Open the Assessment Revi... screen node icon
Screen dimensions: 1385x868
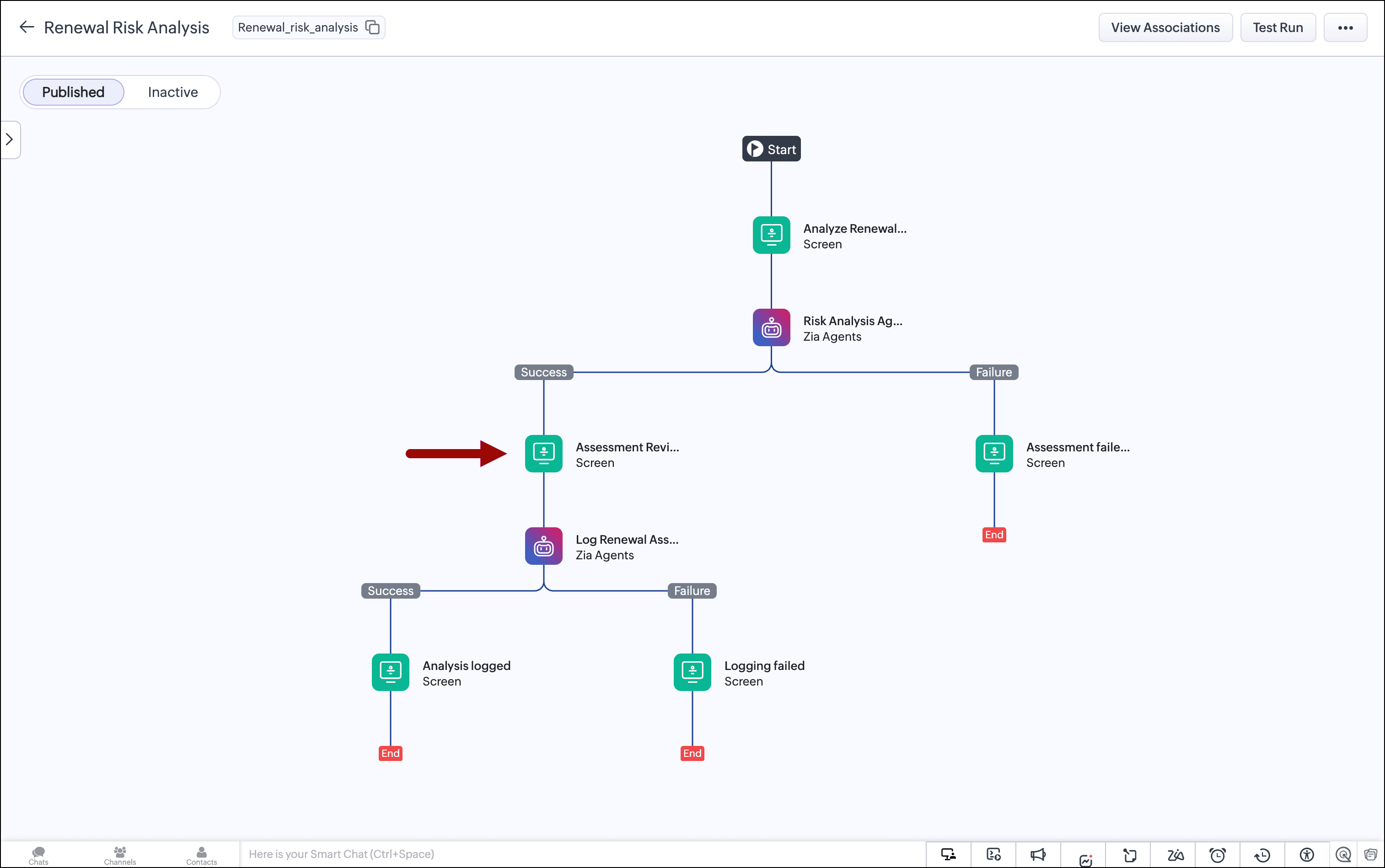coord(543,454)
